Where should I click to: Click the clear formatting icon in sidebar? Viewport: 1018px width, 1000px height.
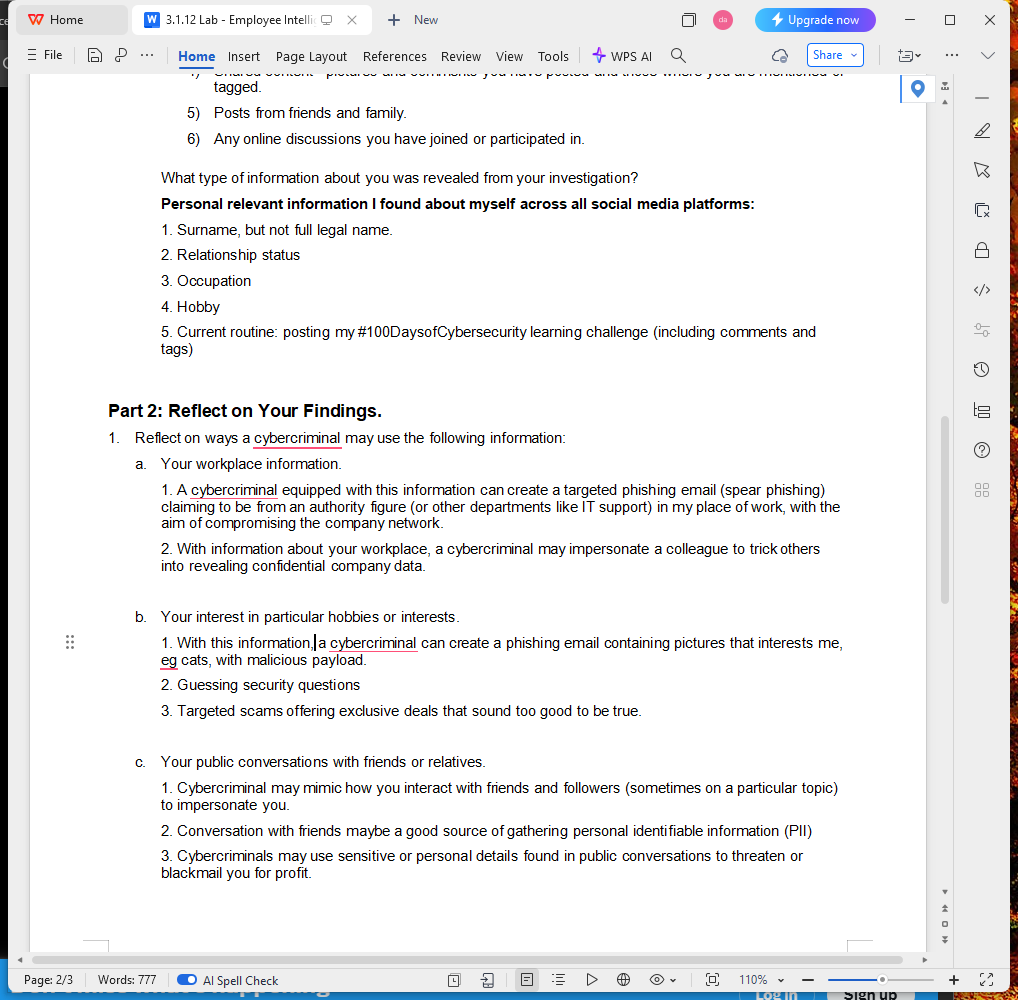pos(982,210)
